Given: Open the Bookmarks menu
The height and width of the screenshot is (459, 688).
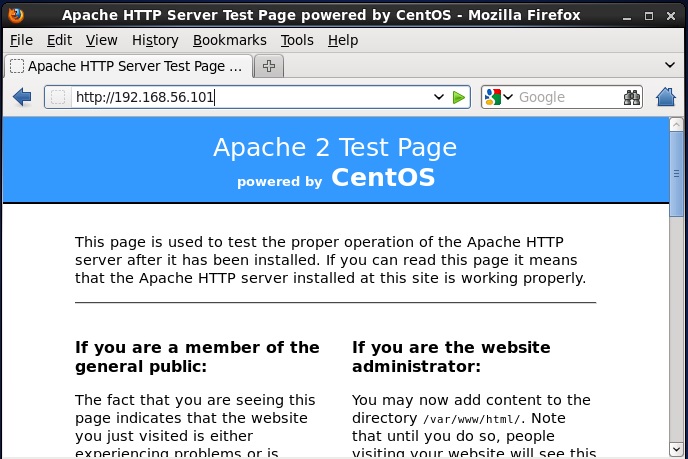Looking at the screenshot, I should click(229, 40).
